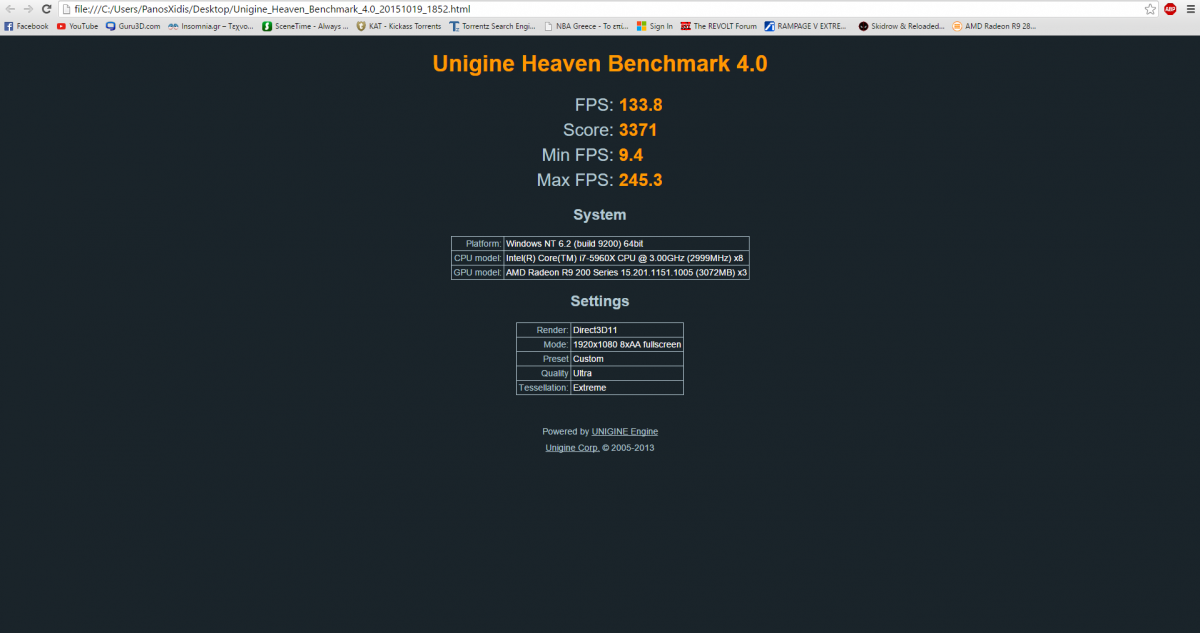The image size is (1200, 633).
Task: Click the GPU model: label cell
Action: 478,272
